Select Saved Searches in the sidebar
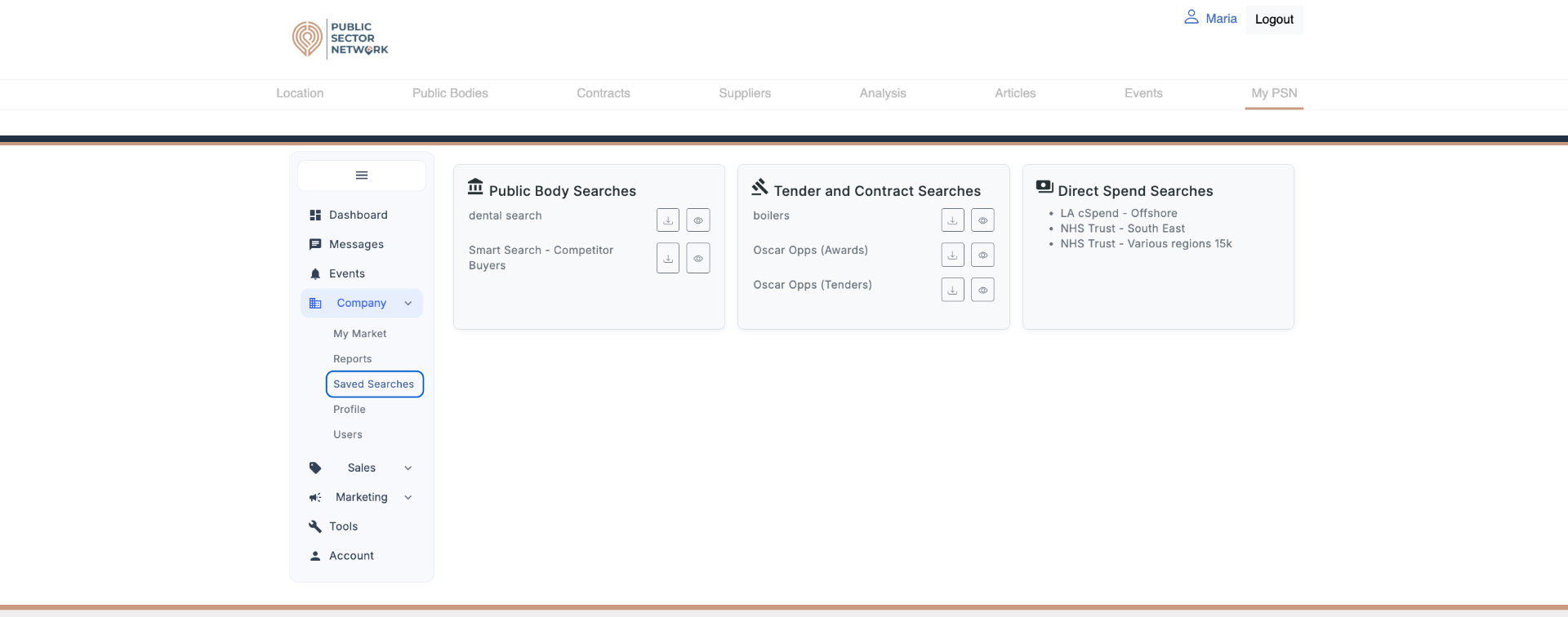The width and height of the screenshot is (1568, 617). (x=374, y=384)
